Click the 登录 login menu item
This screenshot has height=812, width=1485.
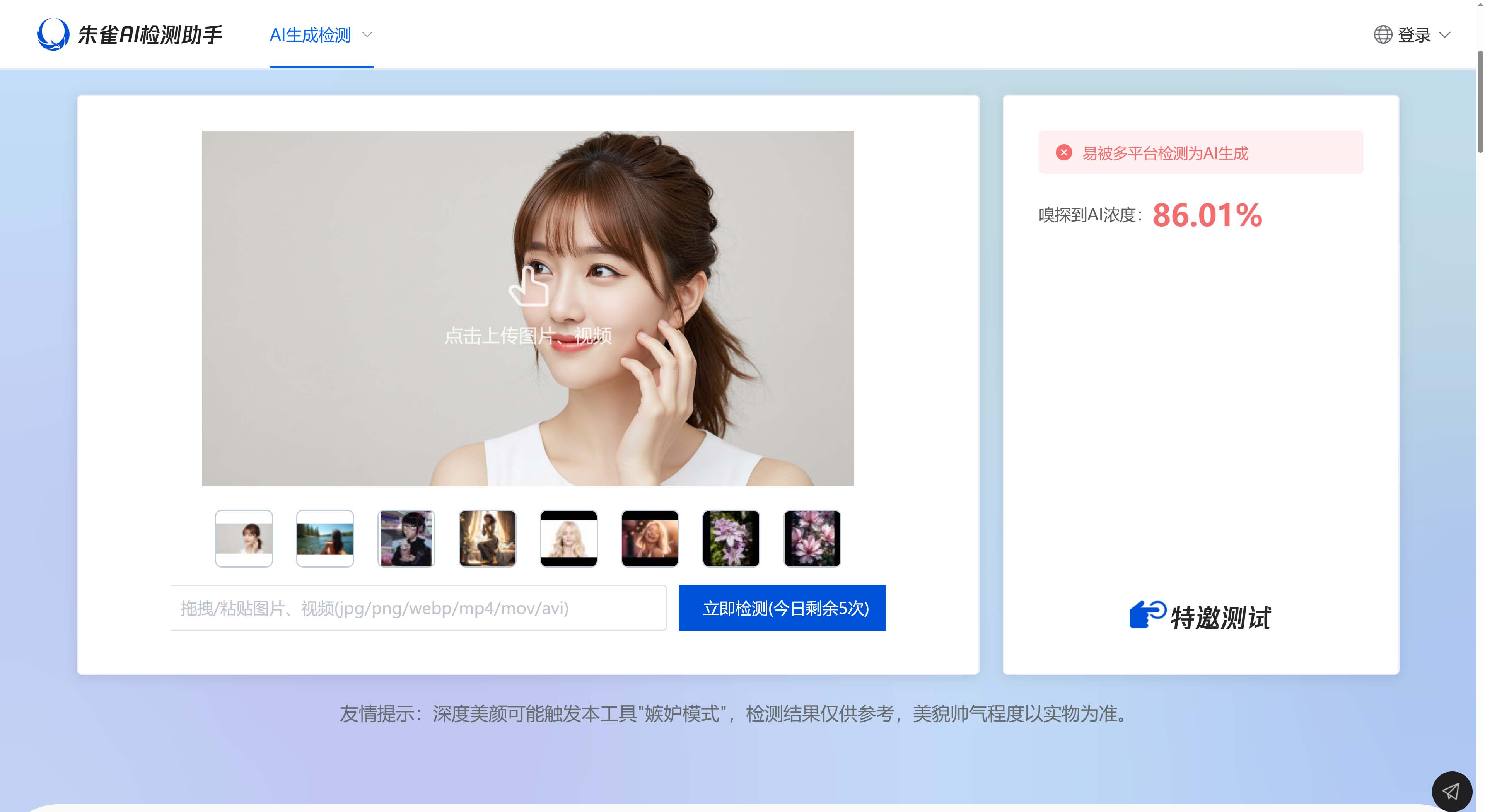coord(1414,35)
